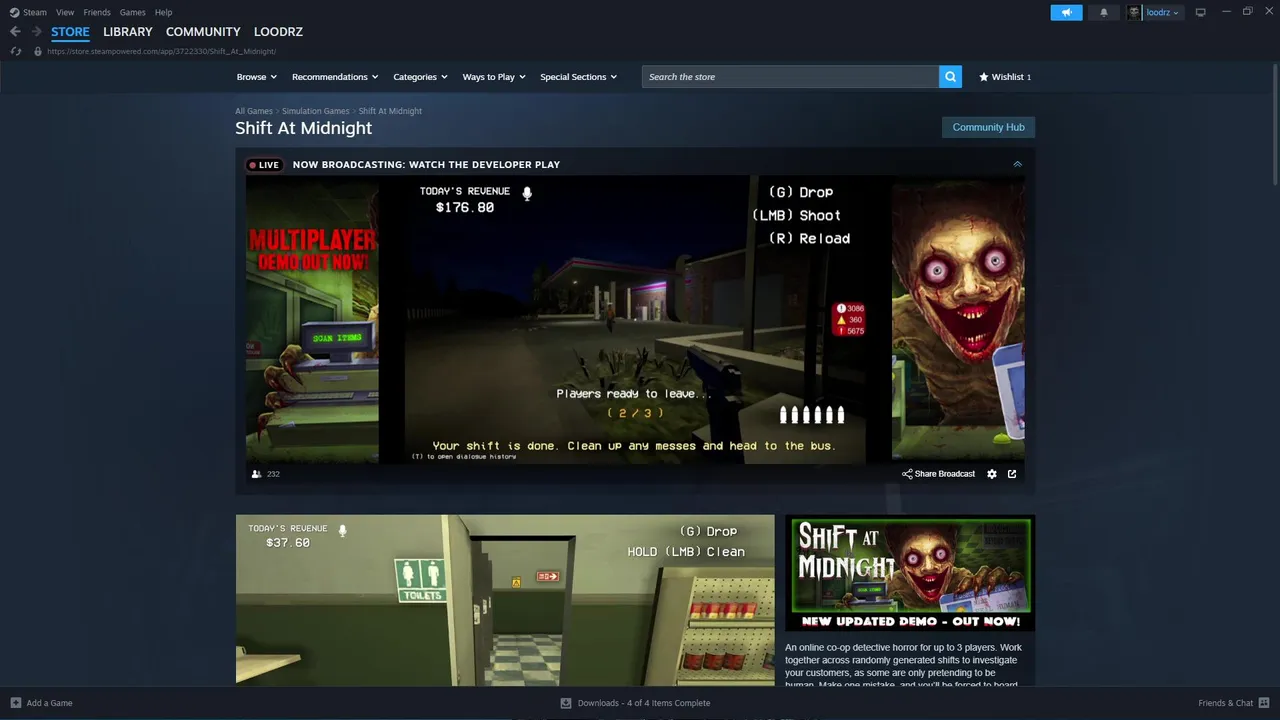Screen dimensions: 1280x720
Task: Click the magnifying glass search button
Action: [950, 77]
